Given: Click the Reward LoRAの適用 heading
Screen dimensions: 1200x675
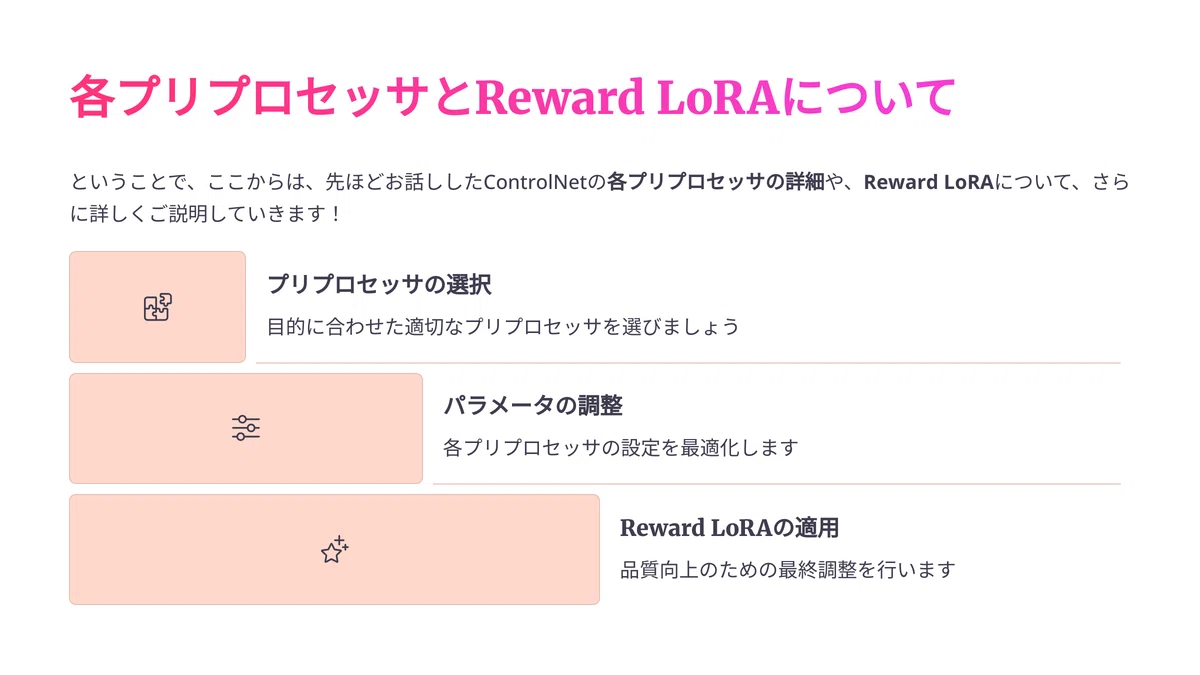Looking at the screenshot, I should pos(729,527).
